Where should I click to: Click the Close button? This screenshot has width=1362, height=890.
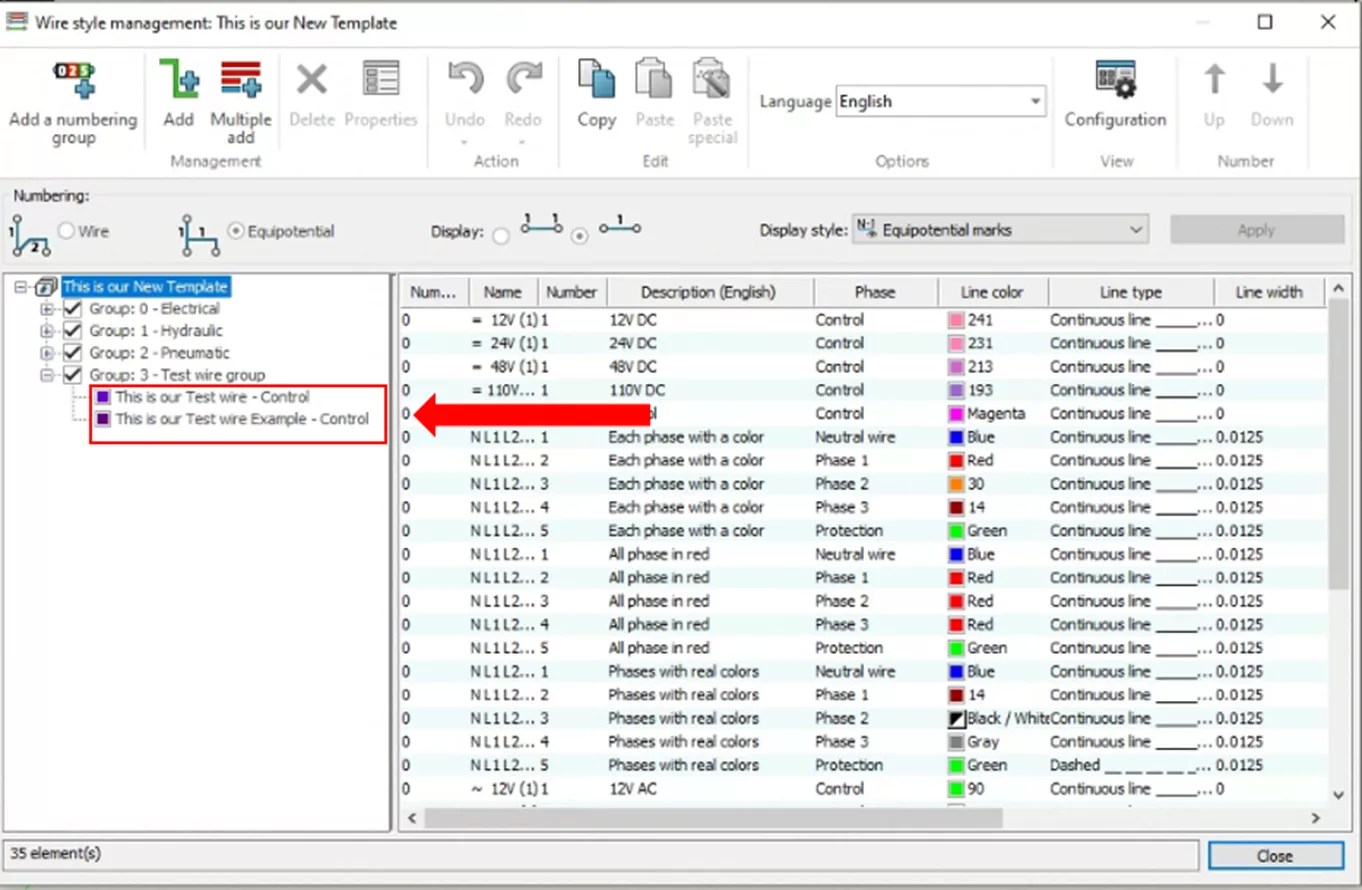(1275, 856)
